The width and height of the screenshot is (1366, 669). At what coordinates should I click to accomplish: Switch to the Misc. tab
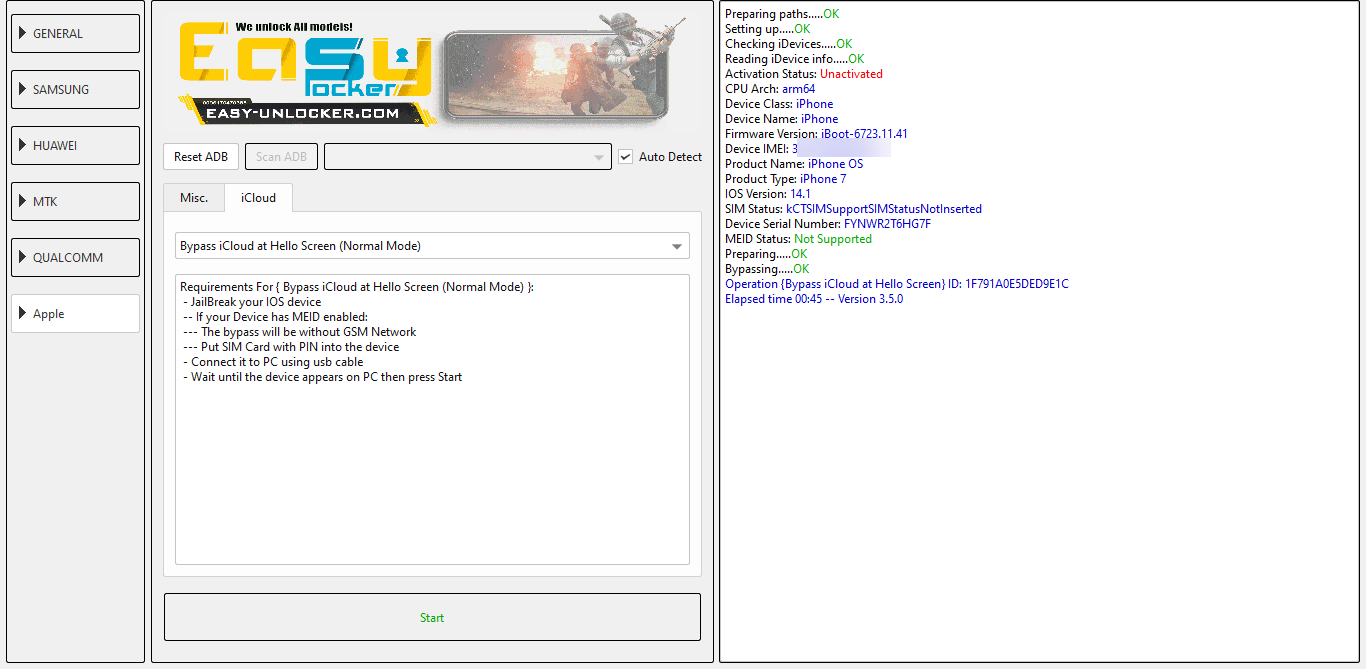[x=194, y=198]
